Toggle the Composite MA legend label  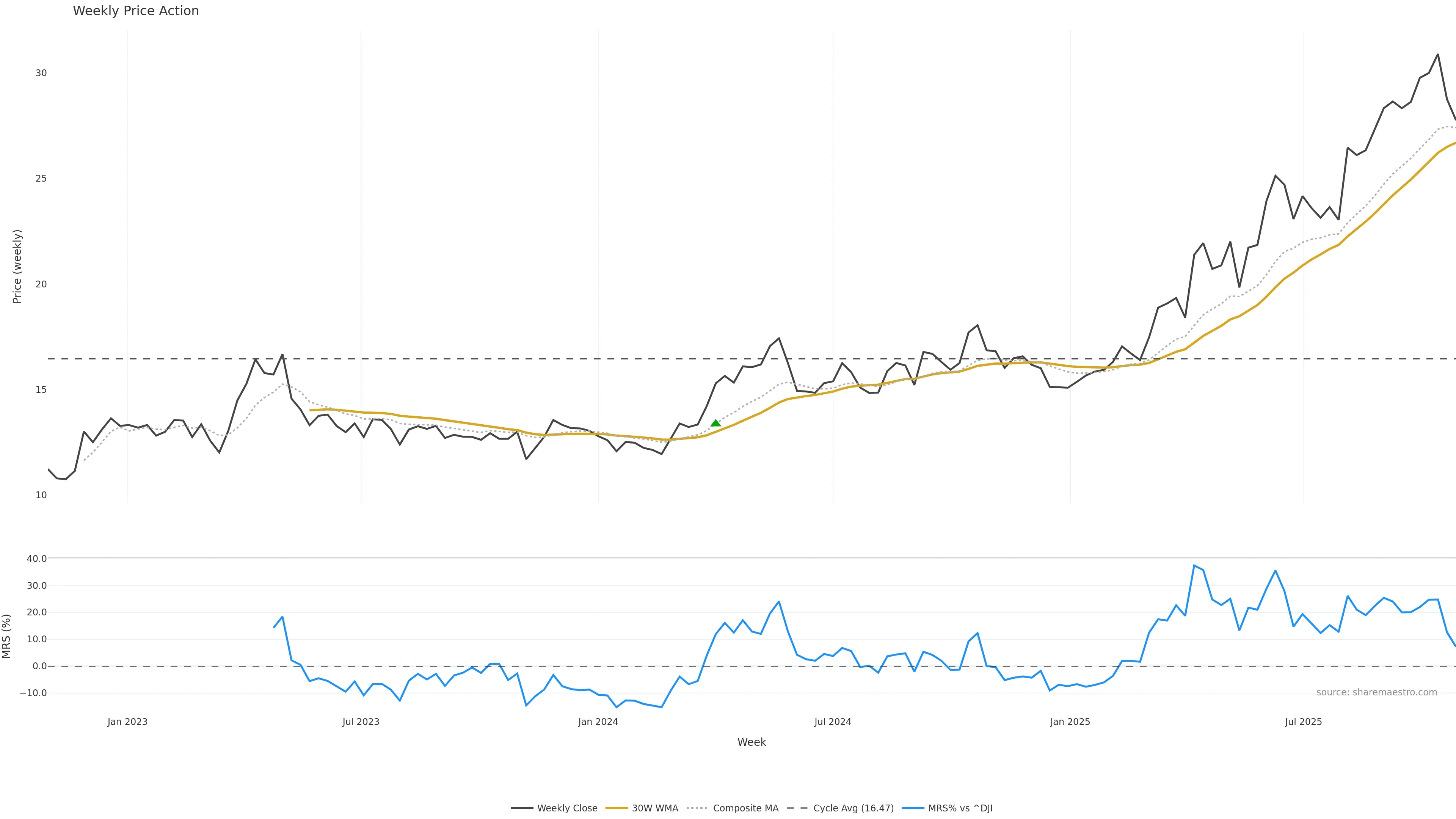(745, 808)
